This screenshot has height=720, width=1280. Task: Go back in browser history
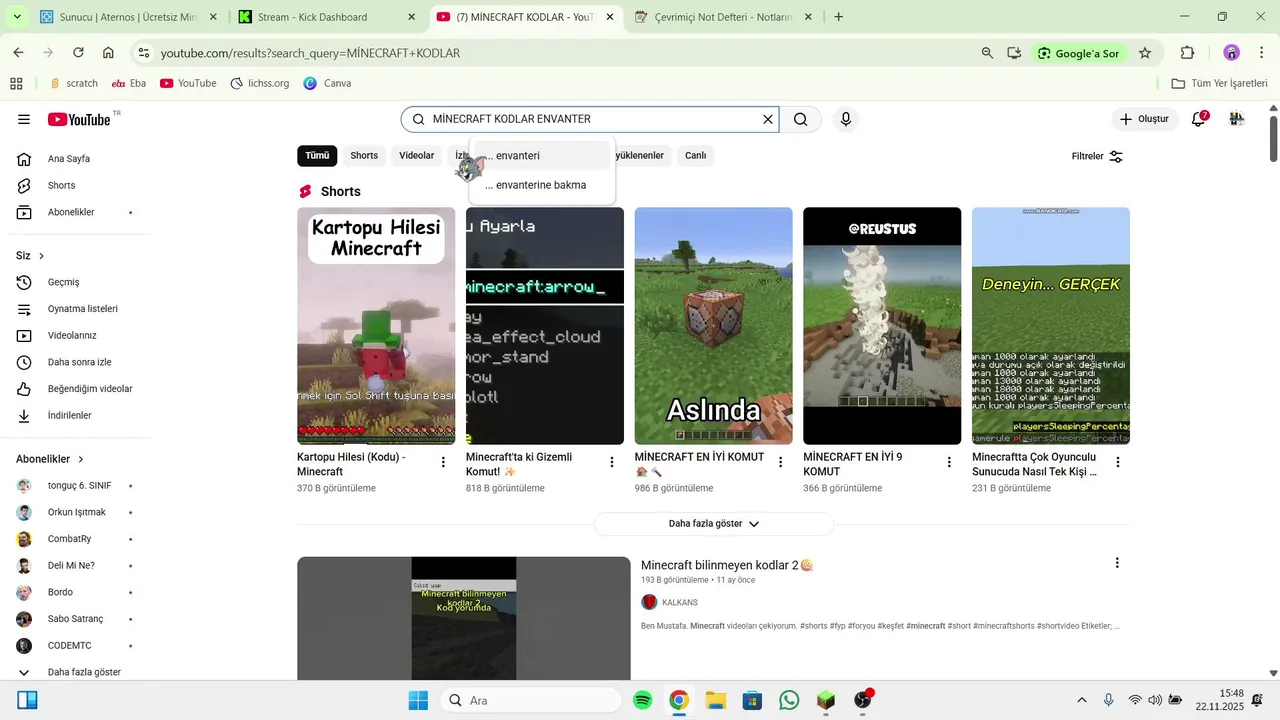(18, 53)
